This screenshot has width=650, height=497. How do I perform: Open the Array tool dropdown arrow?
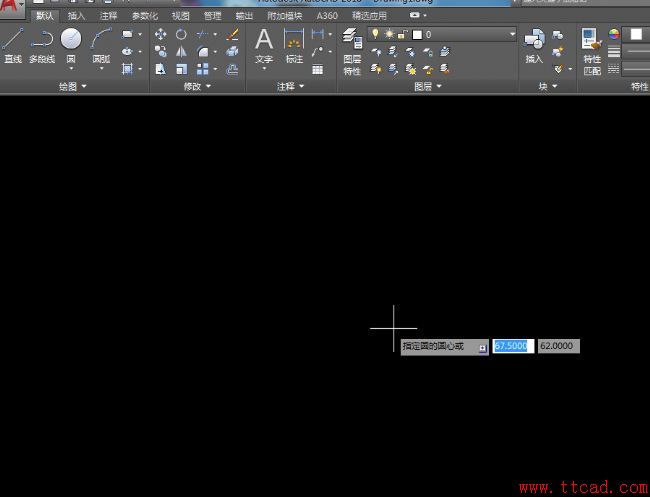215,69
